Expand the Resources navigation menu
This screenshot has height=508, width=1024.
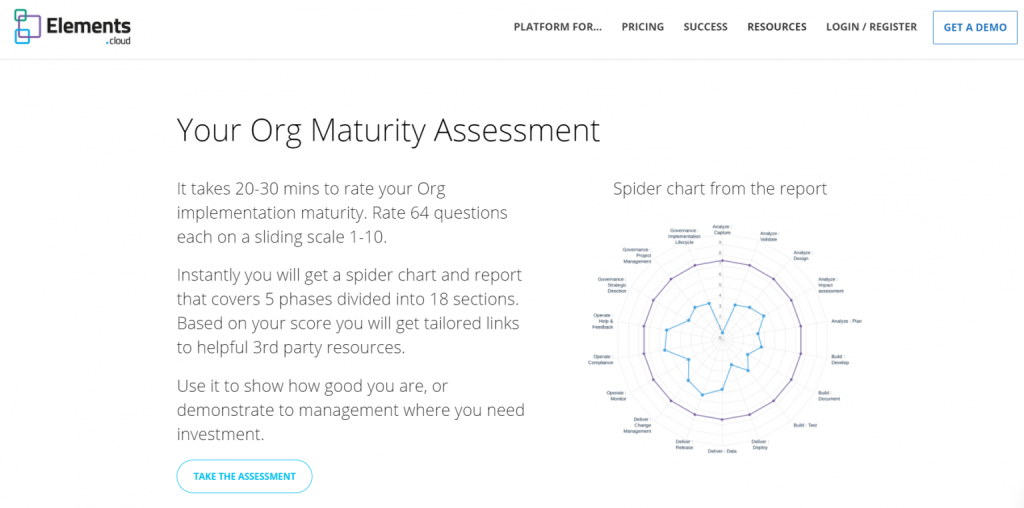click(x=776, y=27)
